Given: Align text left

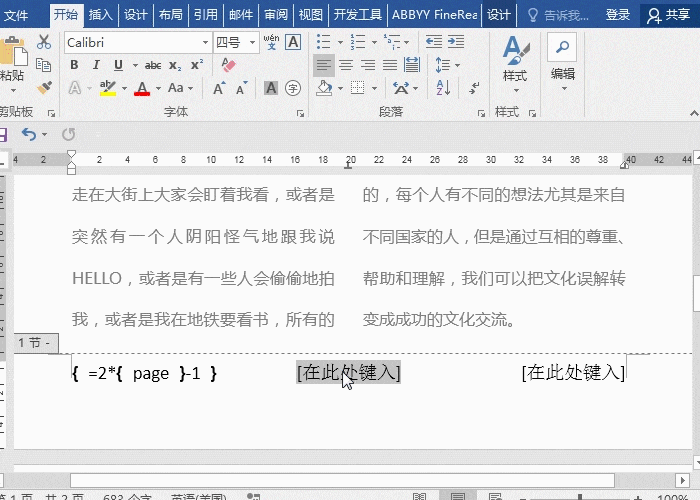Looking at the screenshot, I should pyautogui.click(x=324, y=65).
